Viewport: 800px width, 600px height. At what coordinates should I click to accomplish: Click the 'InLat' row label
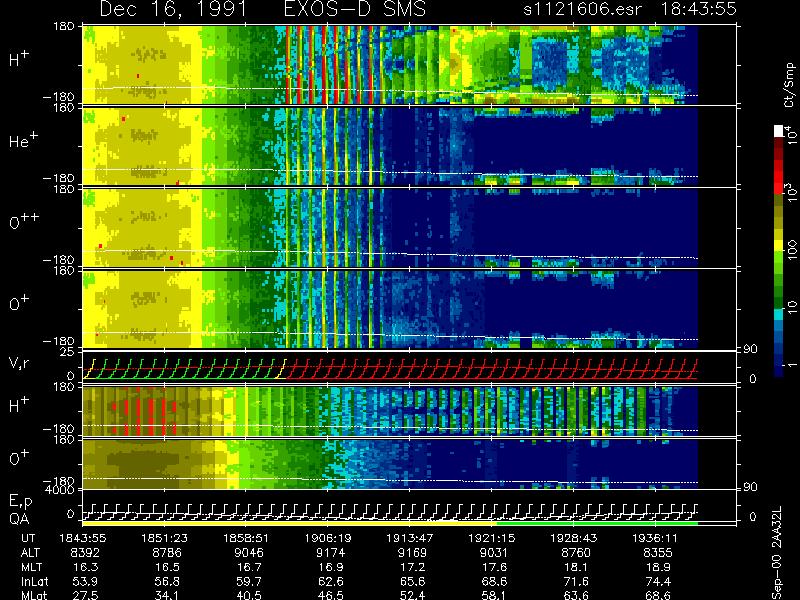click(x=34, y=581)
